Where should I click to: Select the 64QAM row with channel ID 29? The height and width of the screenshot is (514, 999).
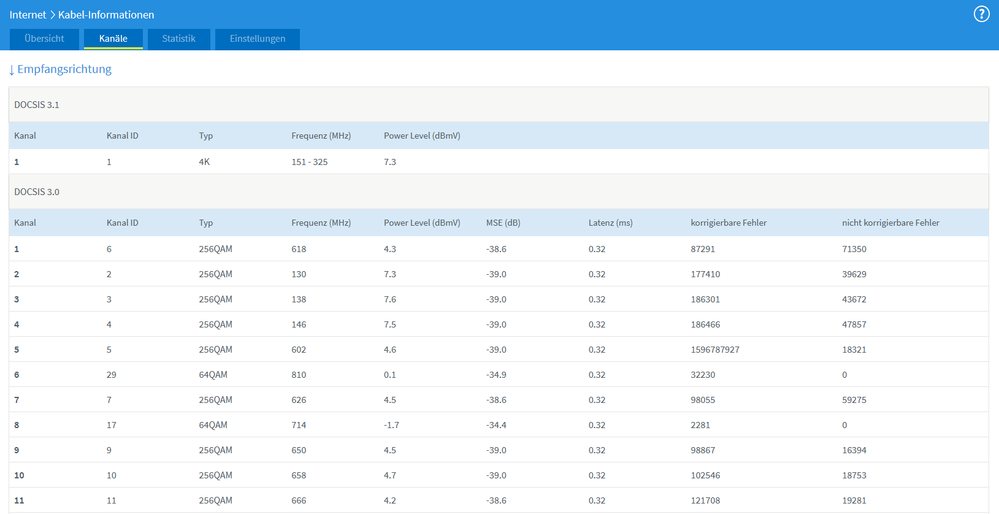point(213,375)
